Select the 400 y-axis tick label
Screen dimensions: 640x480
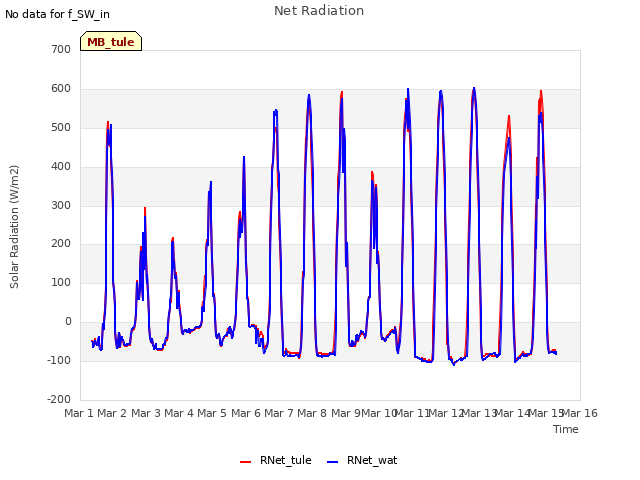point(61,167)
